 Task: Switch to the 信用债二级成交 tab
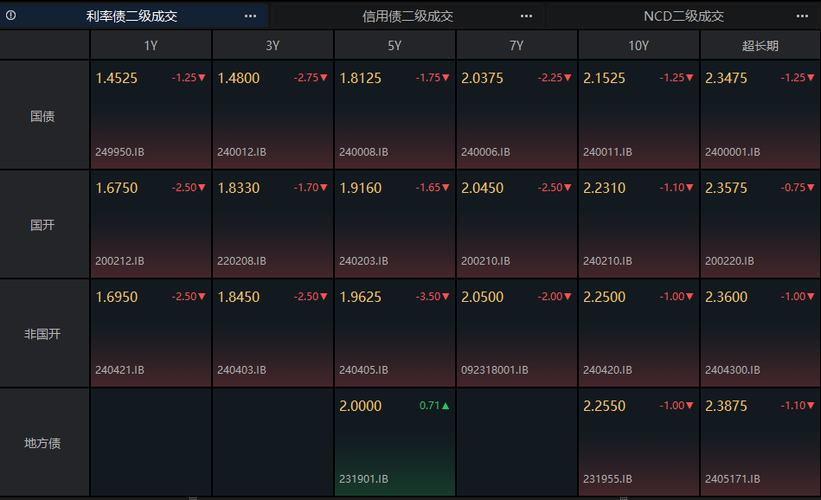pos(408,16)
